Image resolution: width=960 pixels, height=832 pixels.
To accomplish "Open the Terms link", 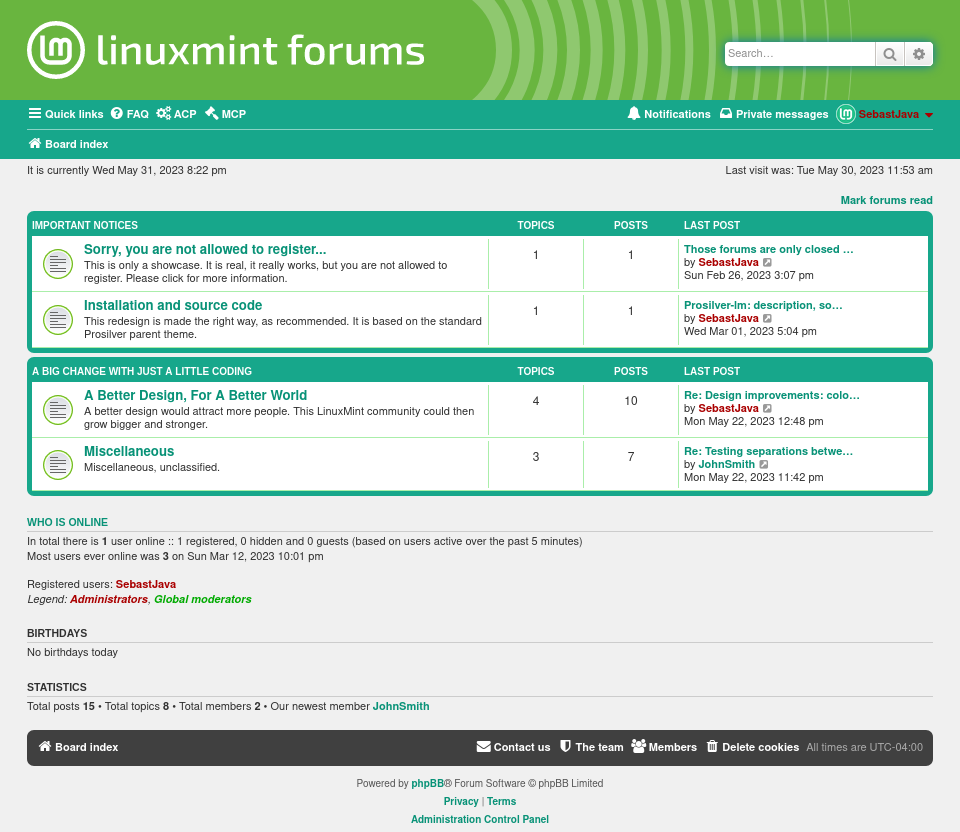I will [x=501, y=801].
